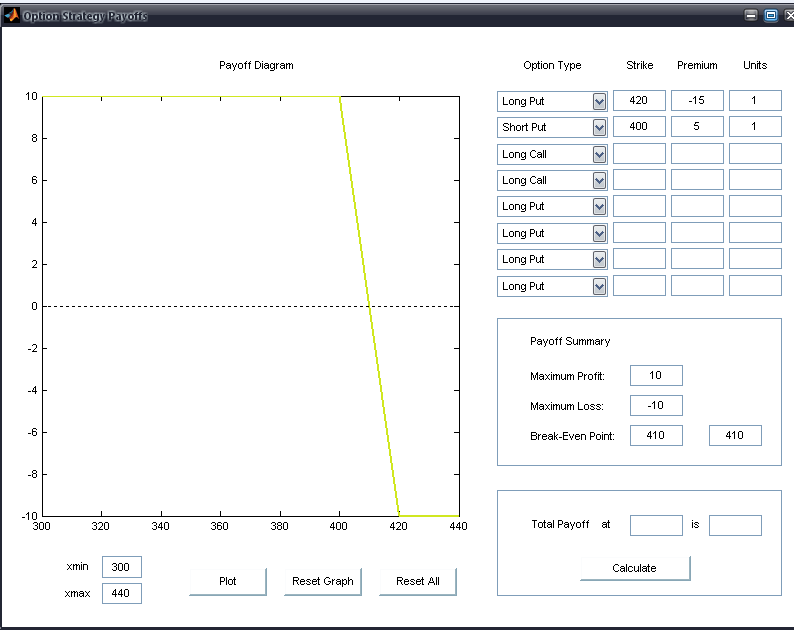Click the empty Units field in the fourth row

pyautogui.click(x=755, y=179)
